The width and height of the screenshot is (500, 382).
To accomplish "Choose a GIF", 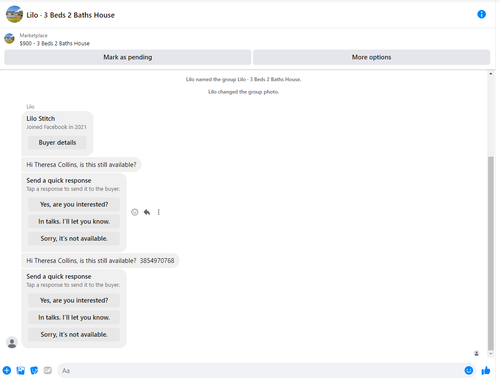I will tap(48, 370).
